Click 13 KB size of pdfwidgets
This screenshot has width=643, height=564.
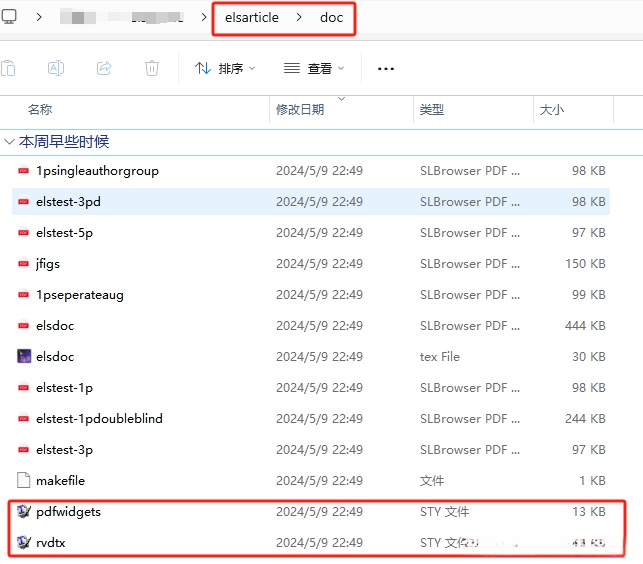[x=589, y=511]
